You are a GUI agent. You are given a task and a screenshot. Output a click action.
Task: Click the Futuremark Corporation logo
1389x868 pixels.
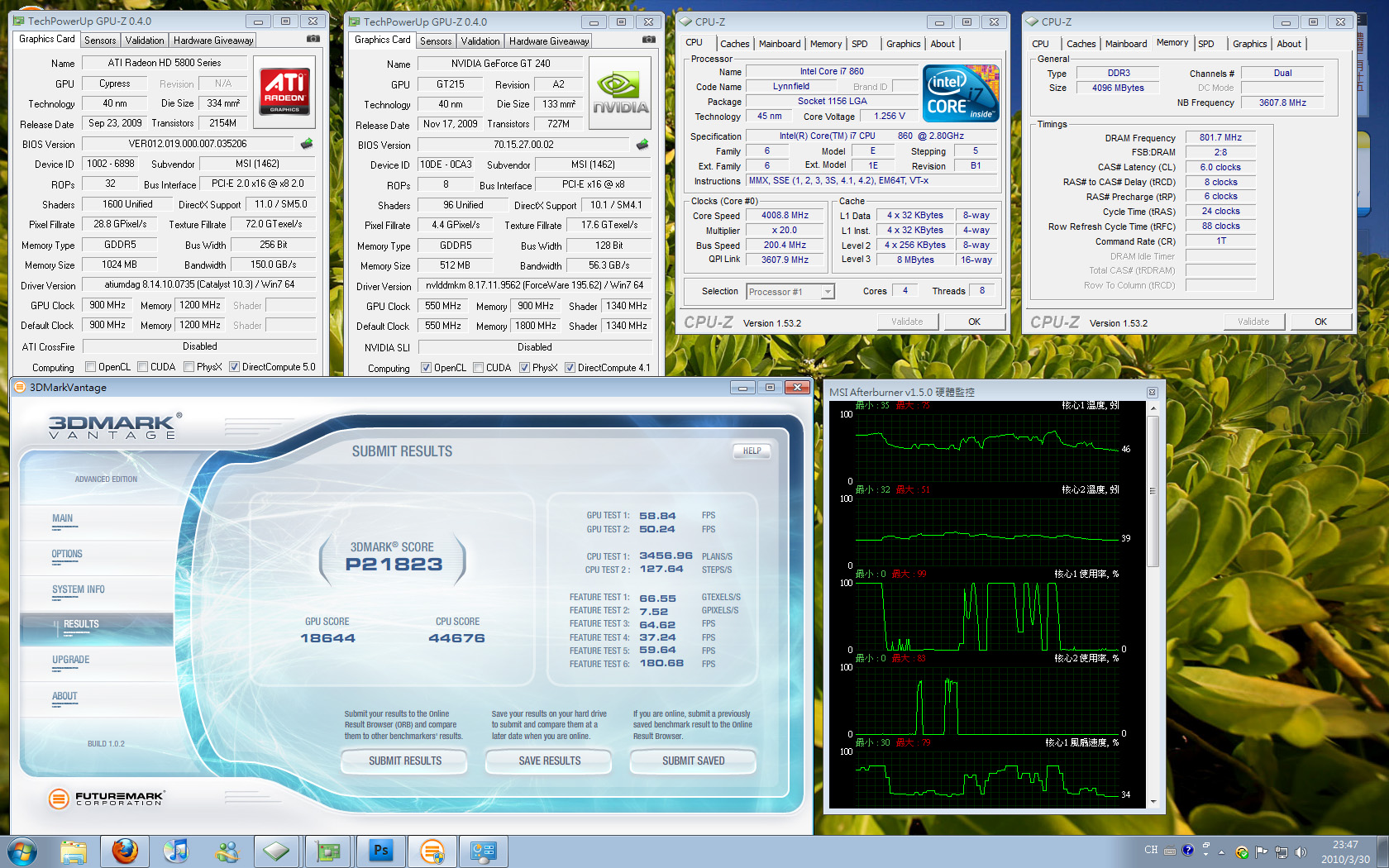coord(107,799)
